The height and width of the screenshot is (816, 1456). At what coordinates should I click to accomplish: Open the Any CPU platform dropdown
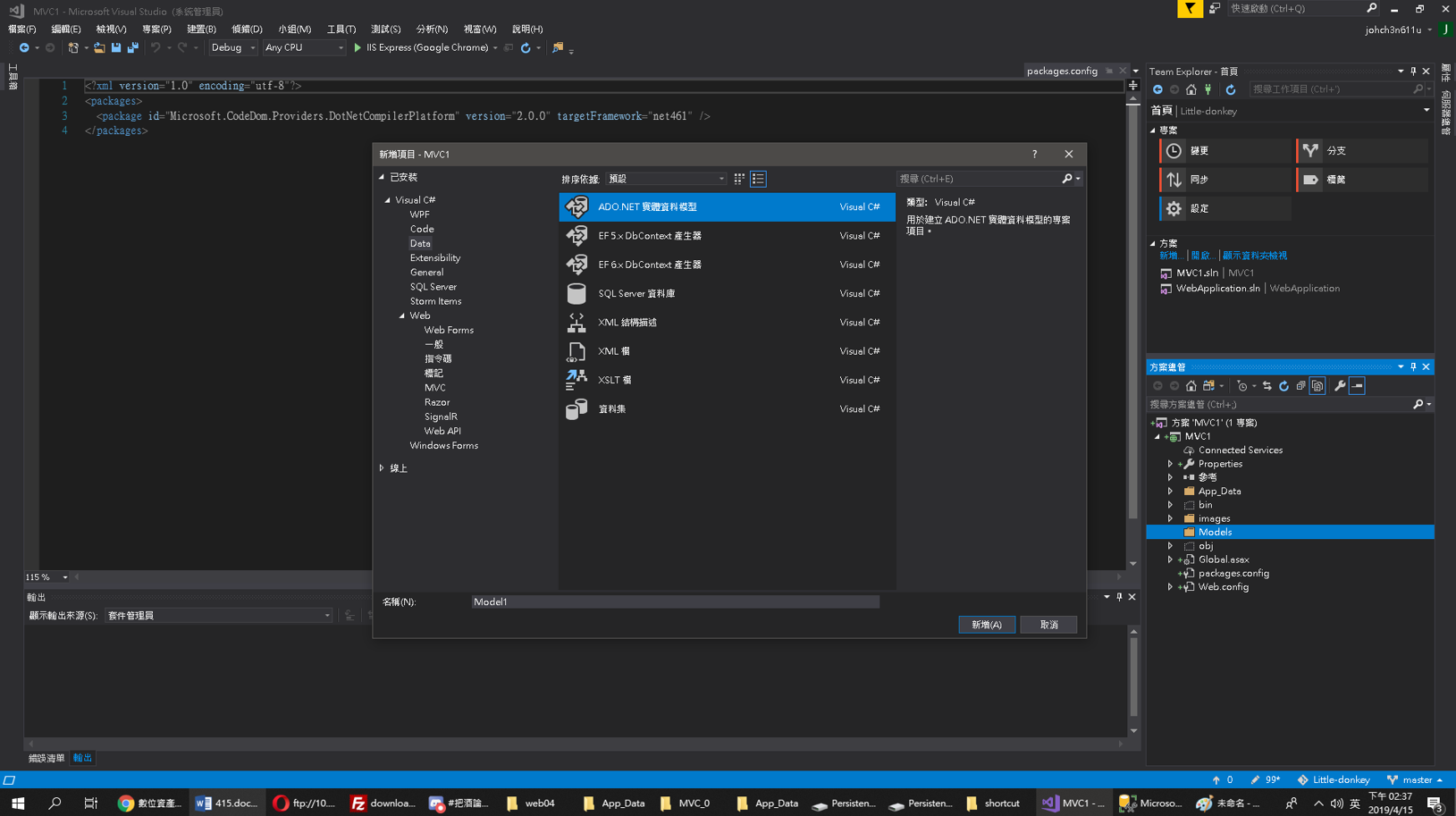(304, 47)
